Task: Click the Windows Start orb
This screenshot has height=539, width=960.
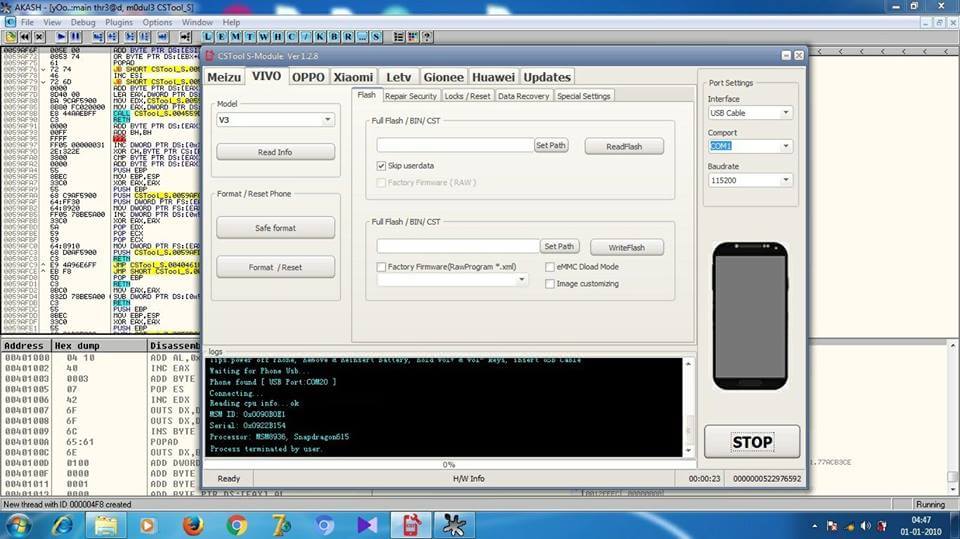Action: 18,525
